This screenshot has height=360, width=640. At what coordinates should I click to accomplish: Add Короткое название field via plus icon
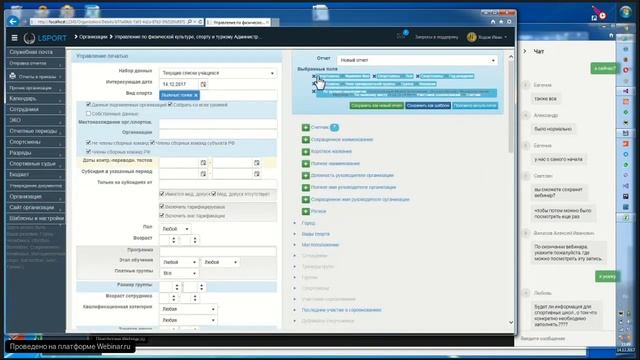tap(306, 151)
